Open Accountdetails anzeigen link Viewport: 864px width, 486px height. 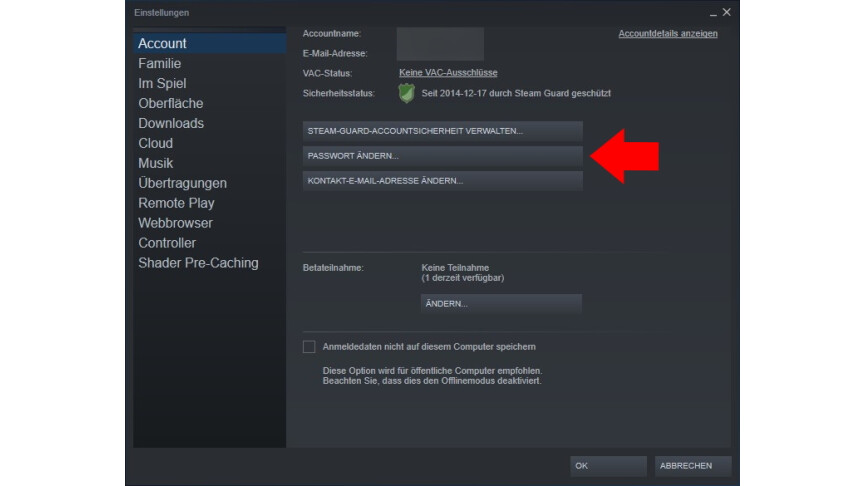tap(668, 34)
